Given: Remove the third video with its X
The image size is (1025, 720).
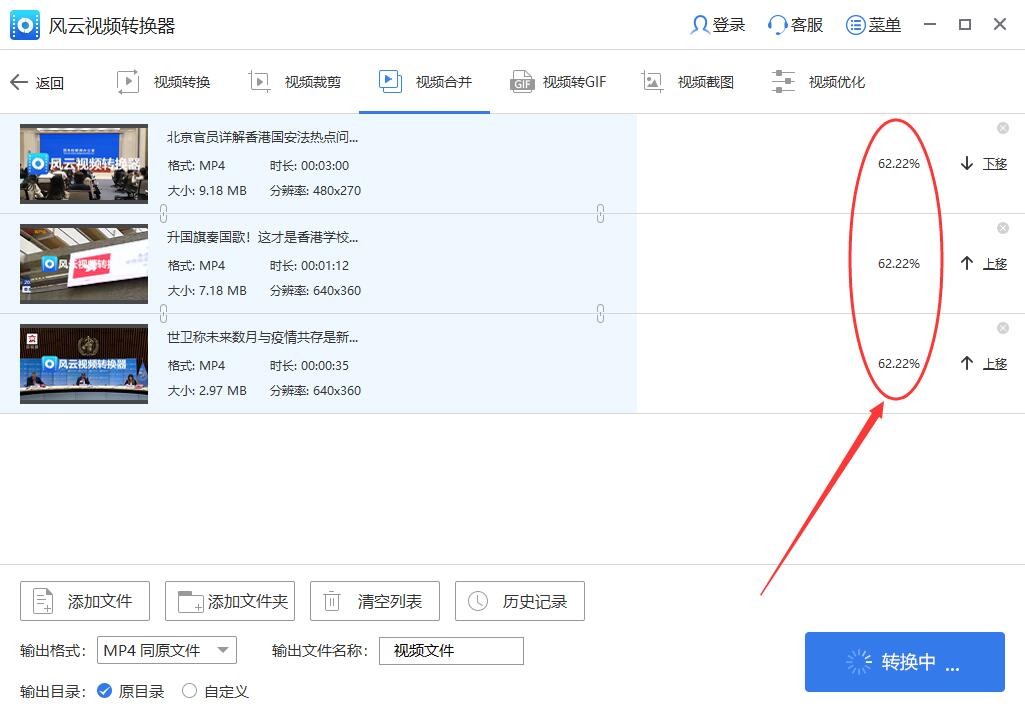Looking at the screenshot, I should point(1002,328).
